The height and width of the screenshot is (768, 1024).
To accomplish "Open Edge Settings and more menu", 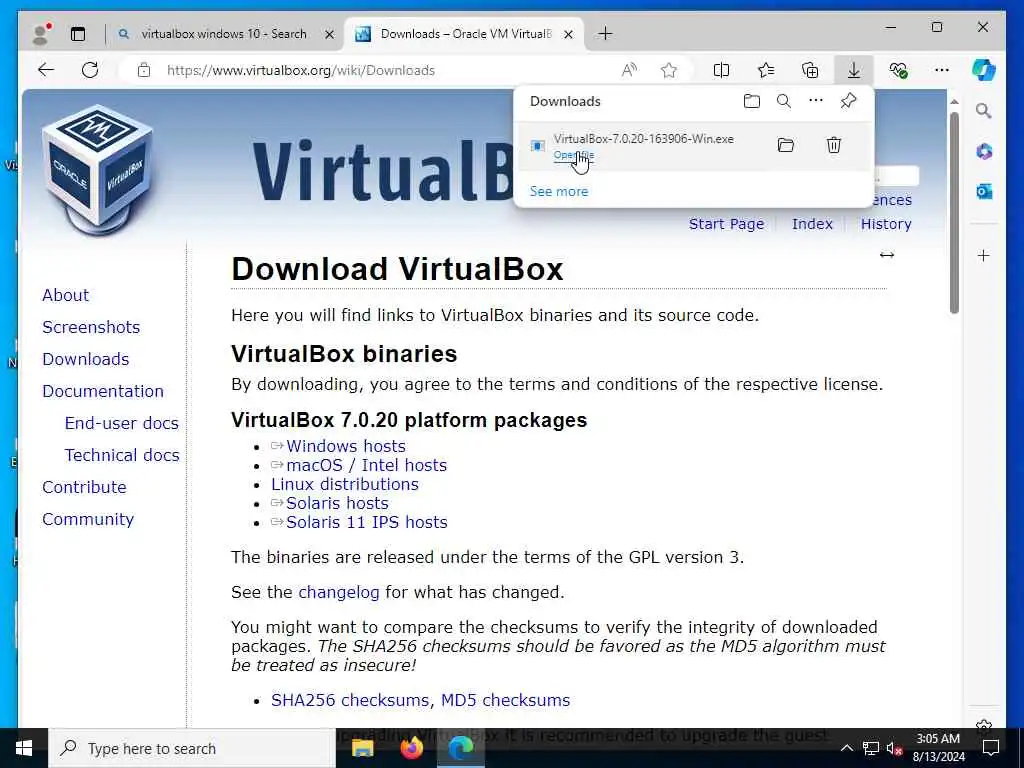I will click(942, 70).
